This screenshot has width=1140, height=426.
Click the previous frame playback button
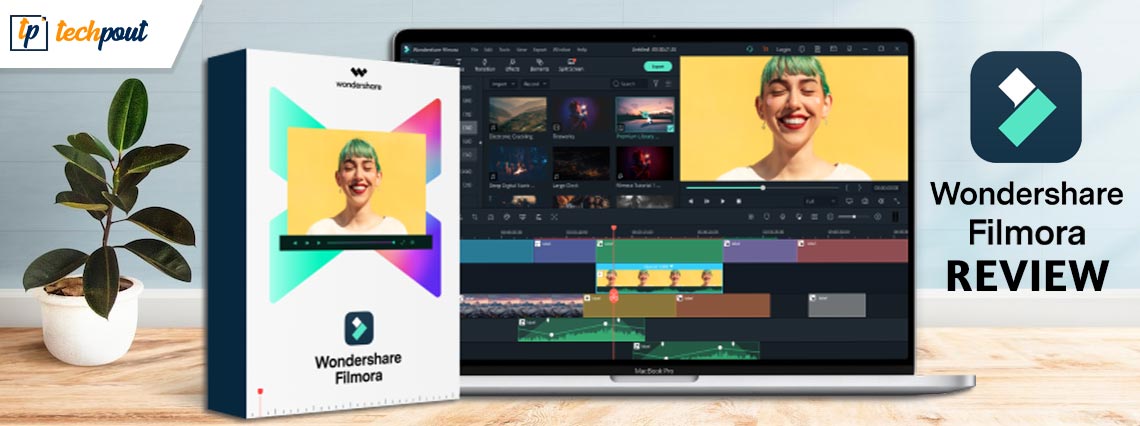click(x=691, y=201)
